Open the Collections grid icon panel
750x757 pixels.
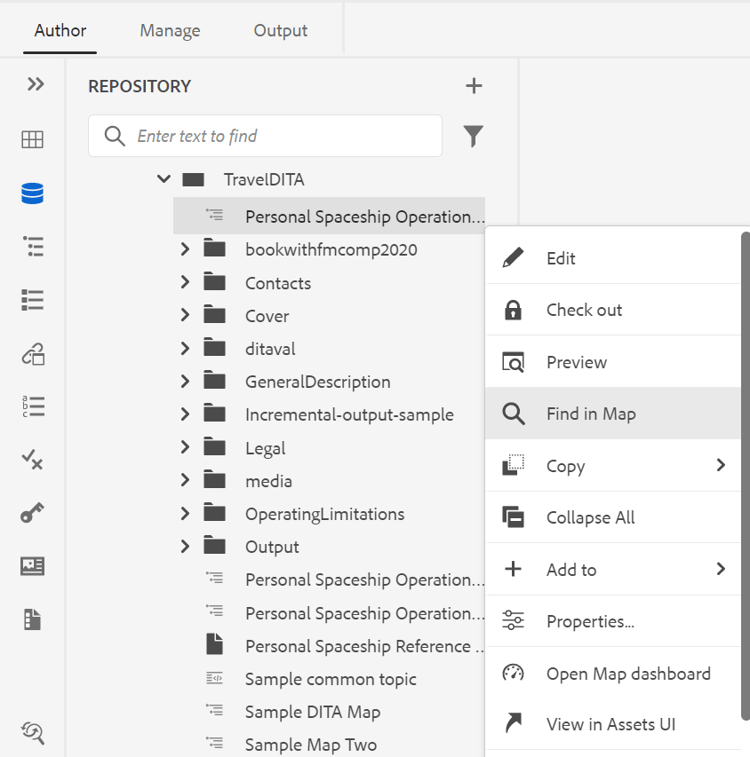click(32, 140)
